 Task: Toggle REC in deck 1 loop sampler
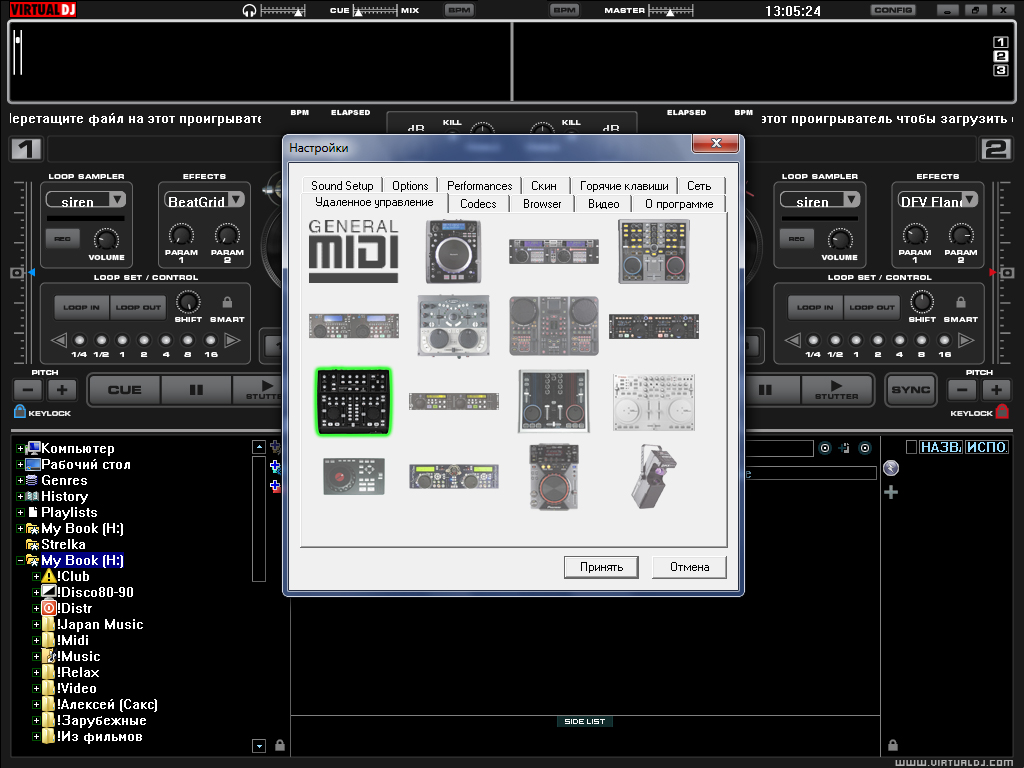tap(63, 239)
